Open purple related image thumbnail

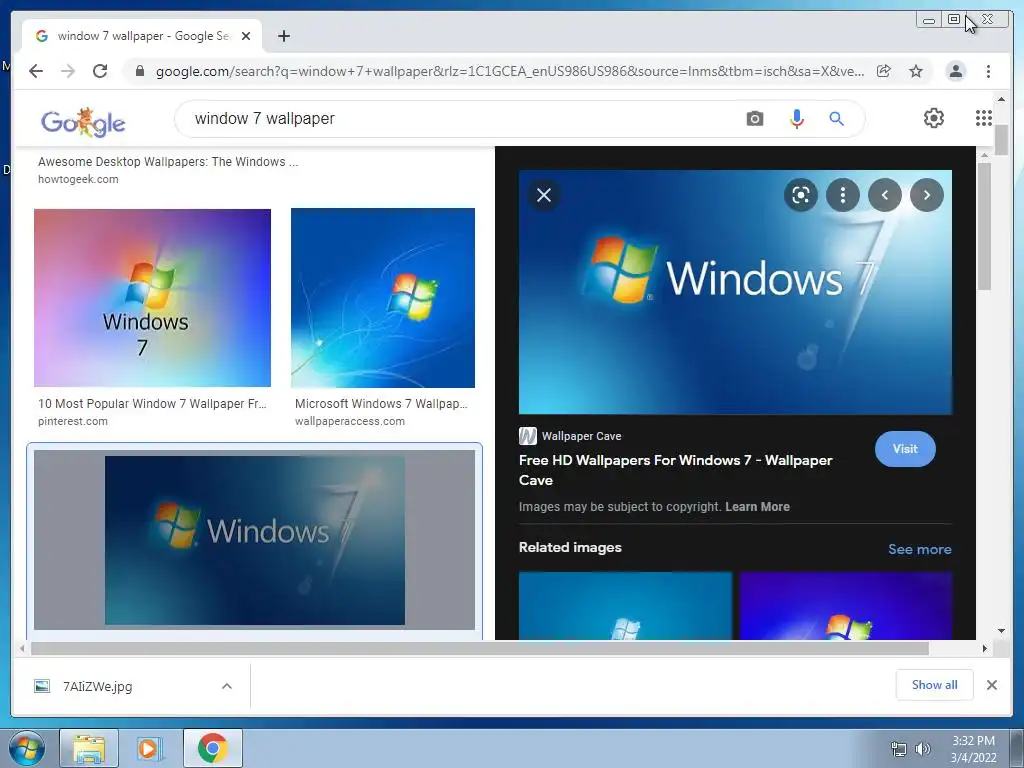pyautogui.click(x=846, y=605)
